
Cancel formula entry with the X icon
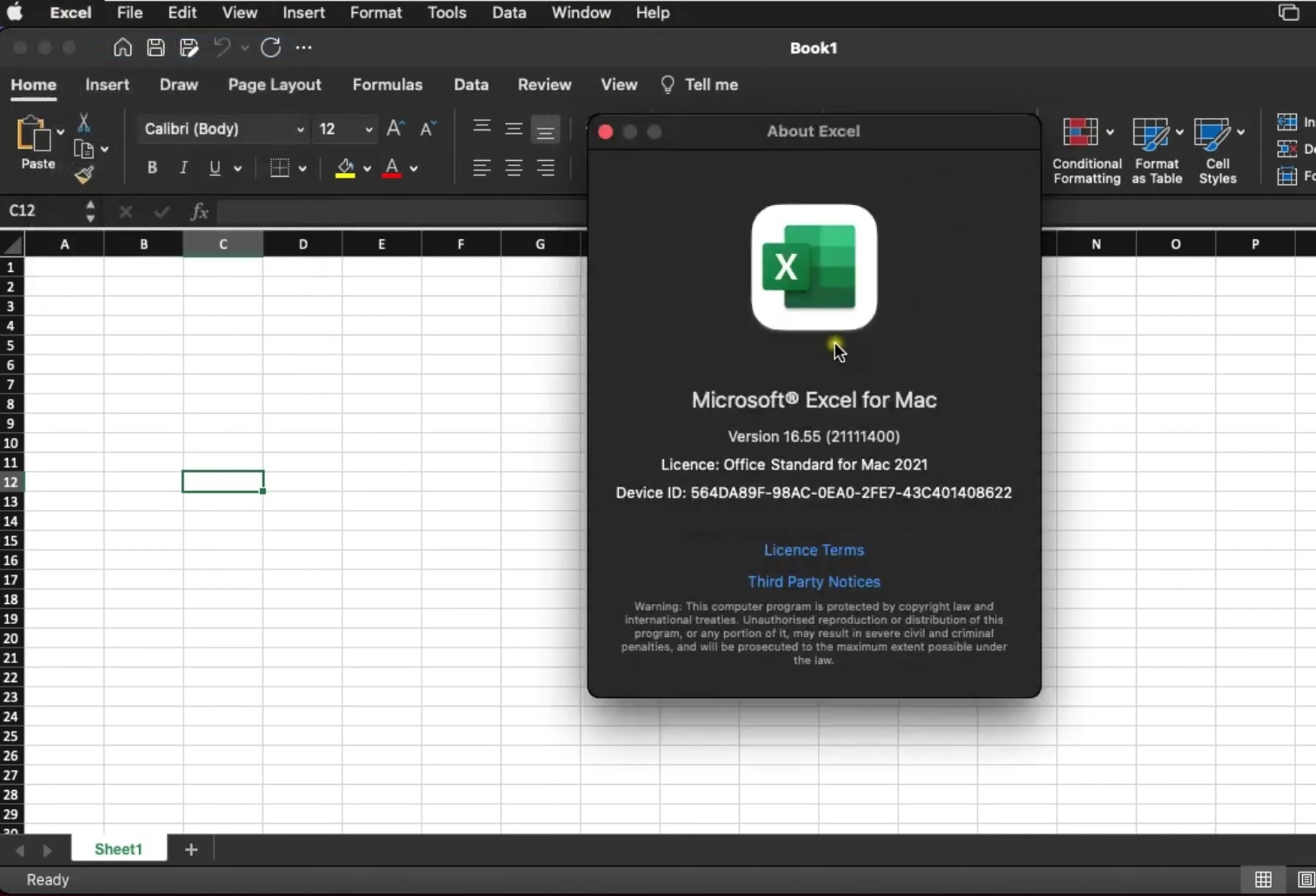125,211
